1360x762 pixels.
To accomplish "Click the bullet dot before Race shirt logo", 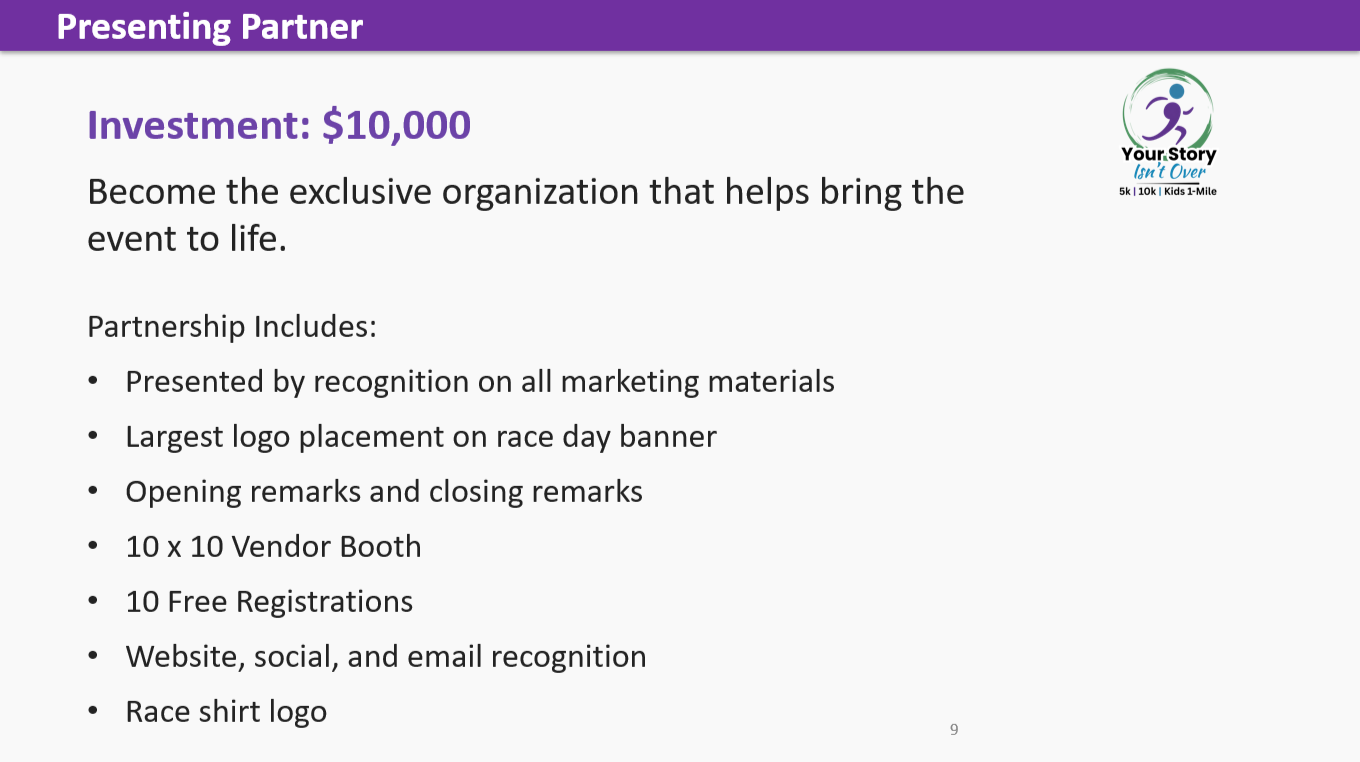I will [93, 712].
